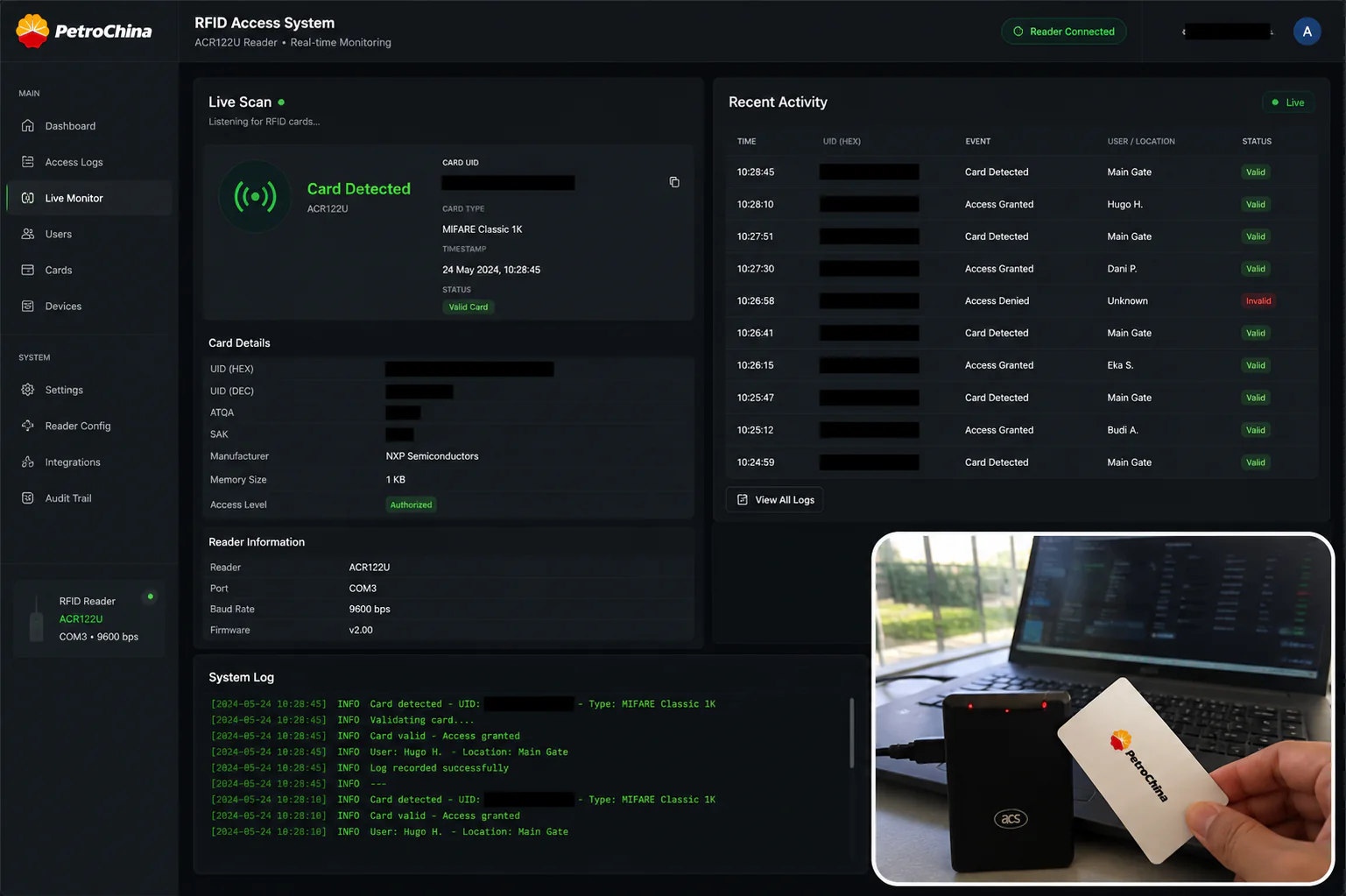
Task: Click the timestamp 24 May 2024, 10:28:45
Action: 491,270
